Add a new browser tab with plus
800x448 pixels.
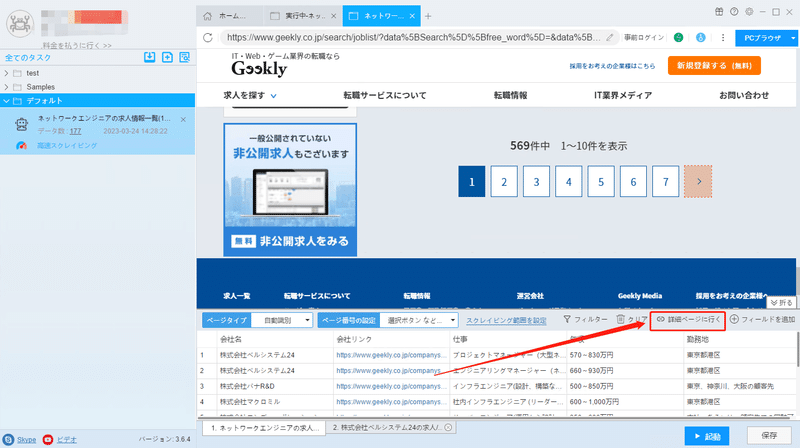pyautogui.click(x=428, y=16)
